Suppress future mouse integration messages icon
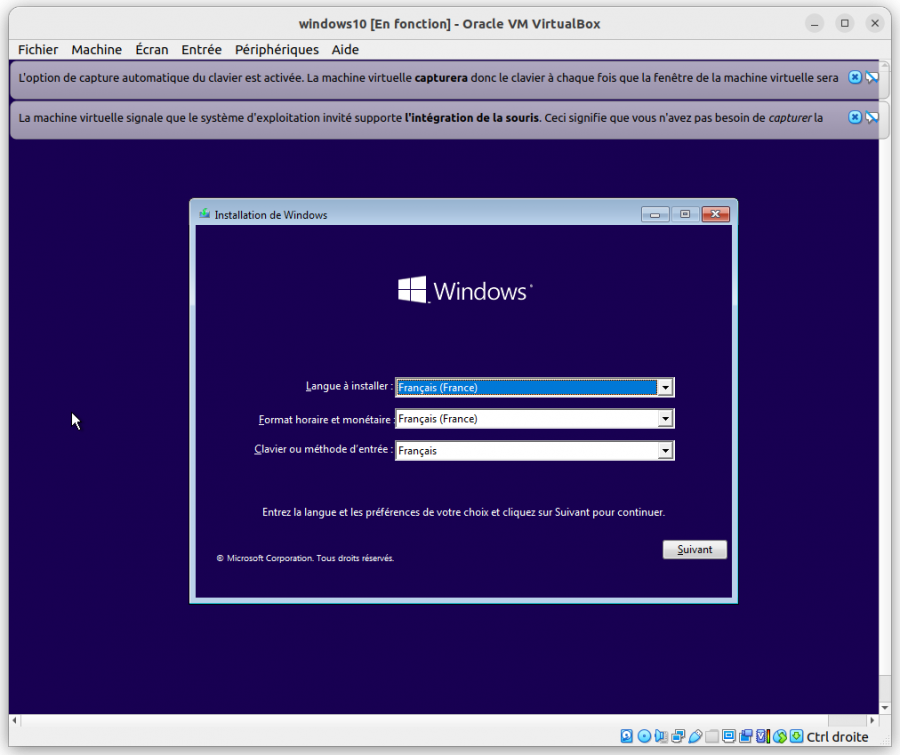The image size is (900, 755). tap(872, 117)
